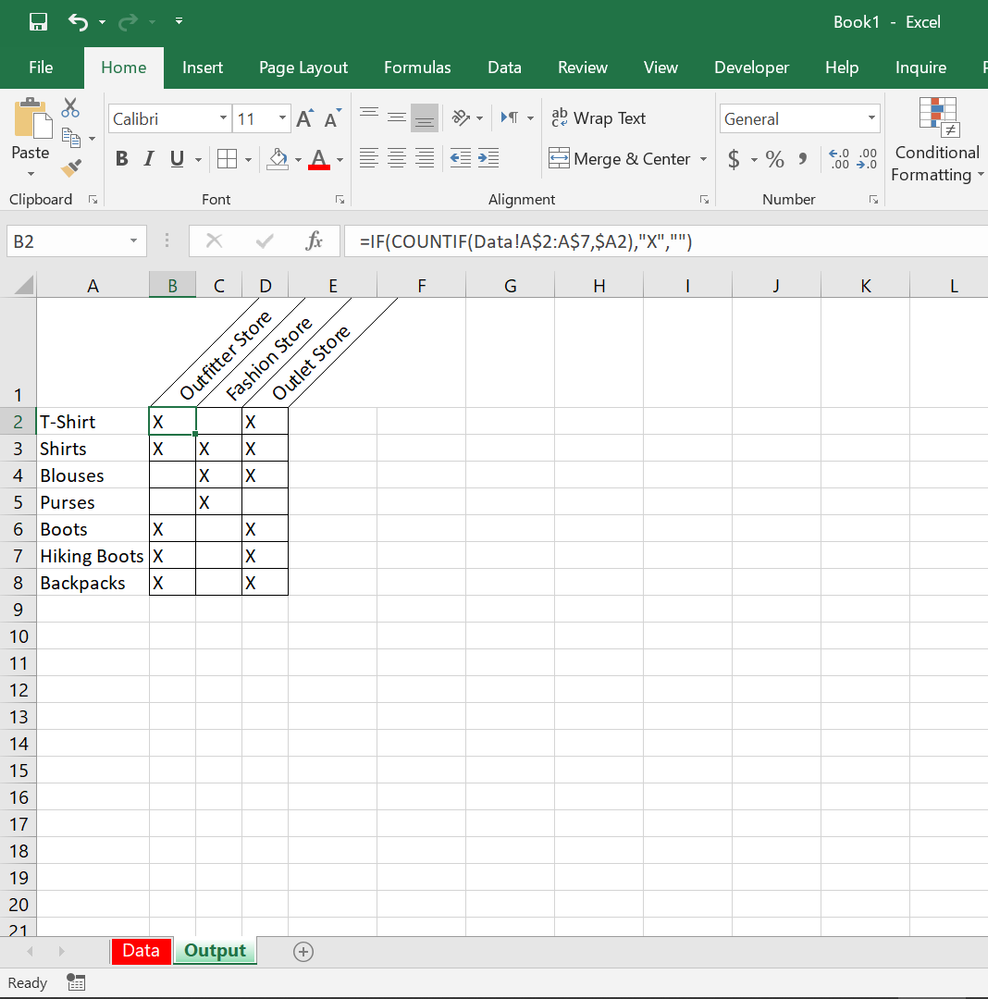Increase the font size
The image size is (988, 999).
coord(304,119)
